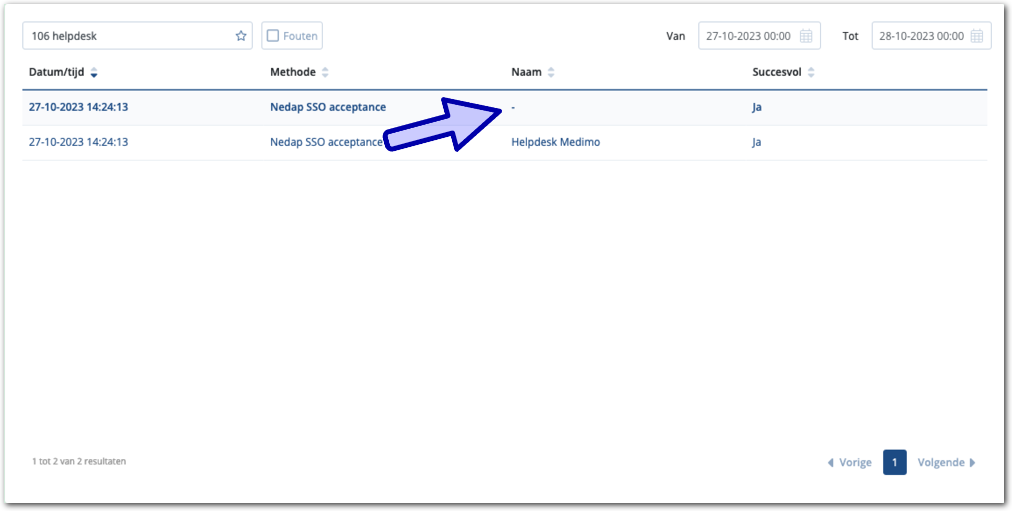1012x511 pixels.
Task: Click sort arrows next to Naam
Action: [551, 73]
